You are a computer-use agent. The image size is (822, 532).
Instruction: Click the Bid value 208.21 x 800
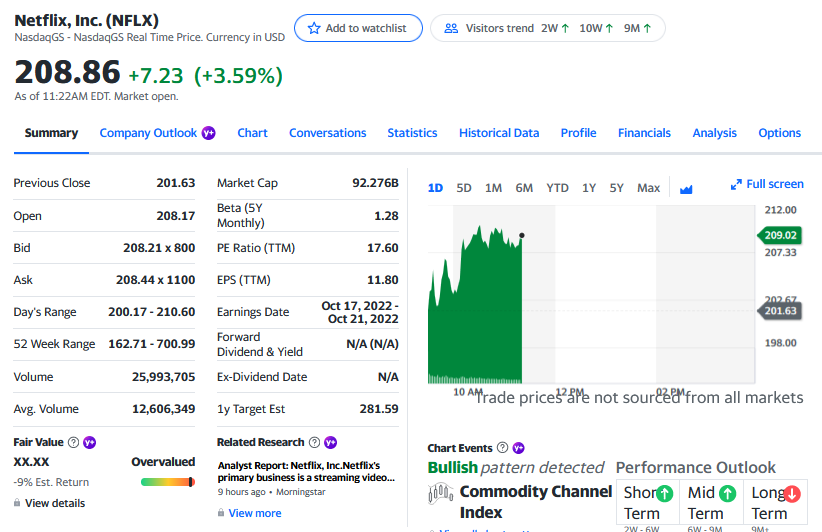[x=159, y=248]
